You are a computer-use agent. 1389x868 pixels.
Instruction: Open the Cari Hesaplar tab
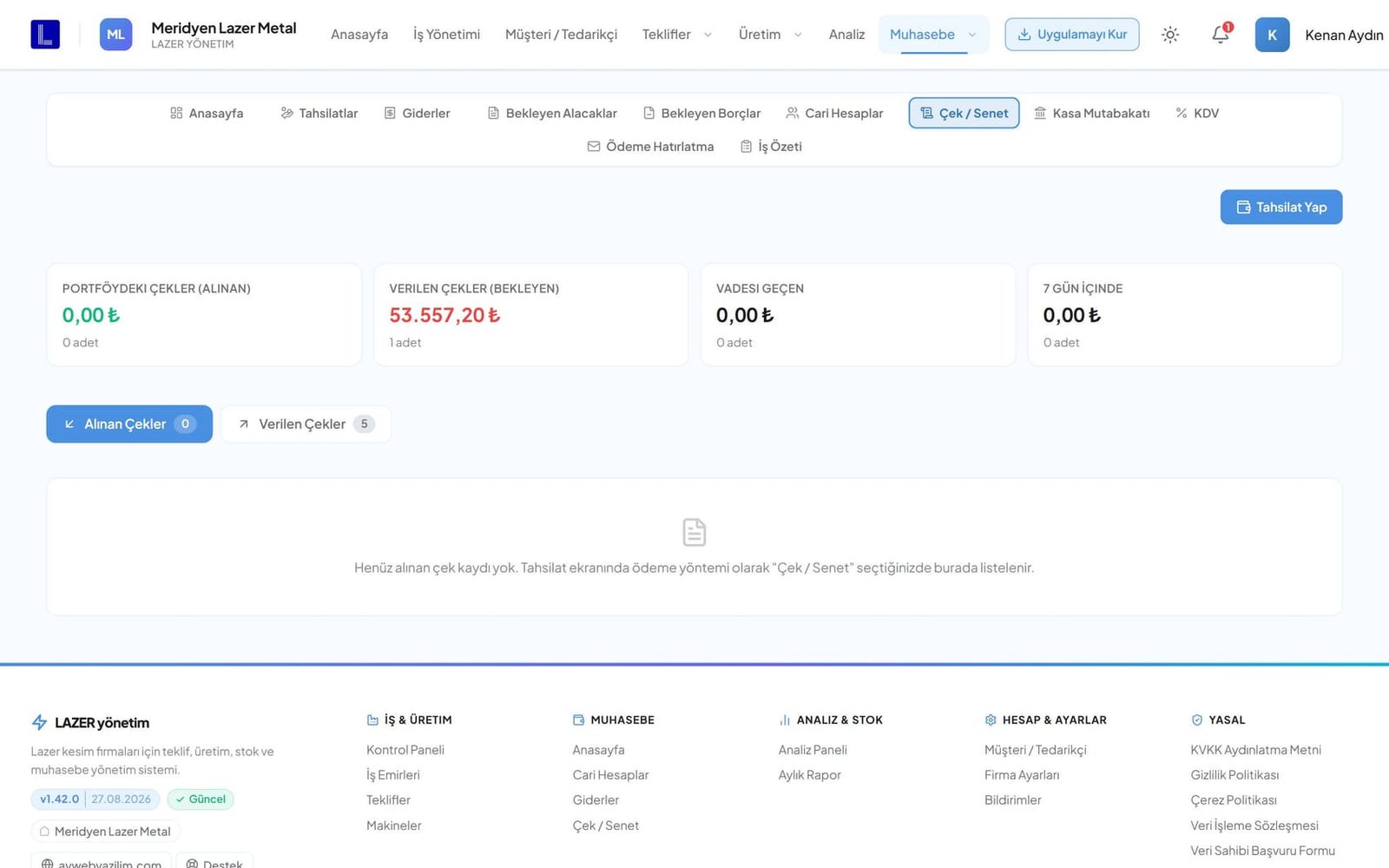point(834,113)
